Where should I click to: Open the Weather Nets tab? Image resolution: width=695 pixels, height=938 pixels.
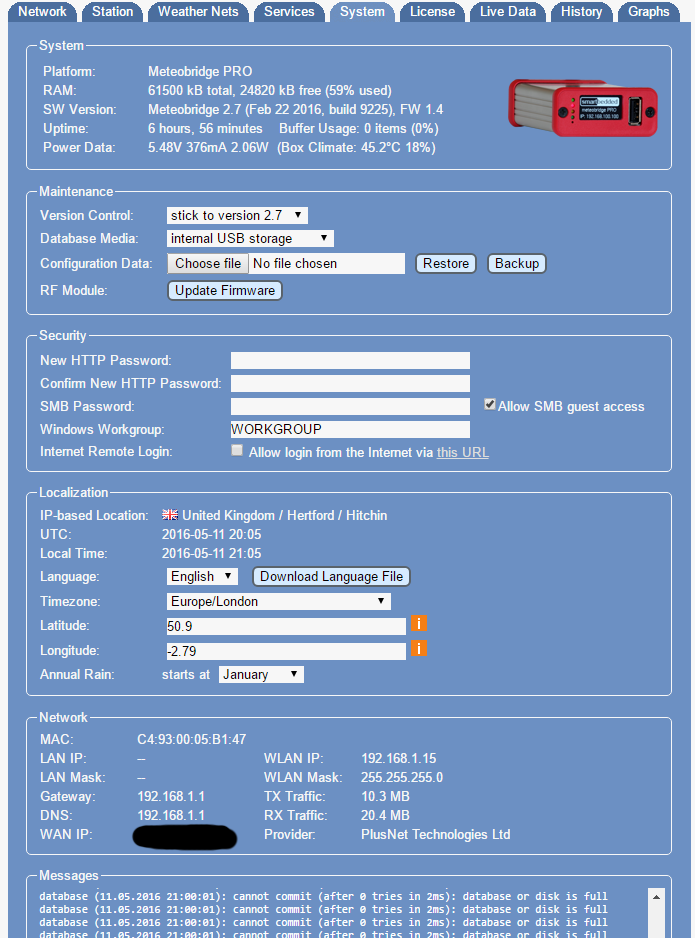198,12
